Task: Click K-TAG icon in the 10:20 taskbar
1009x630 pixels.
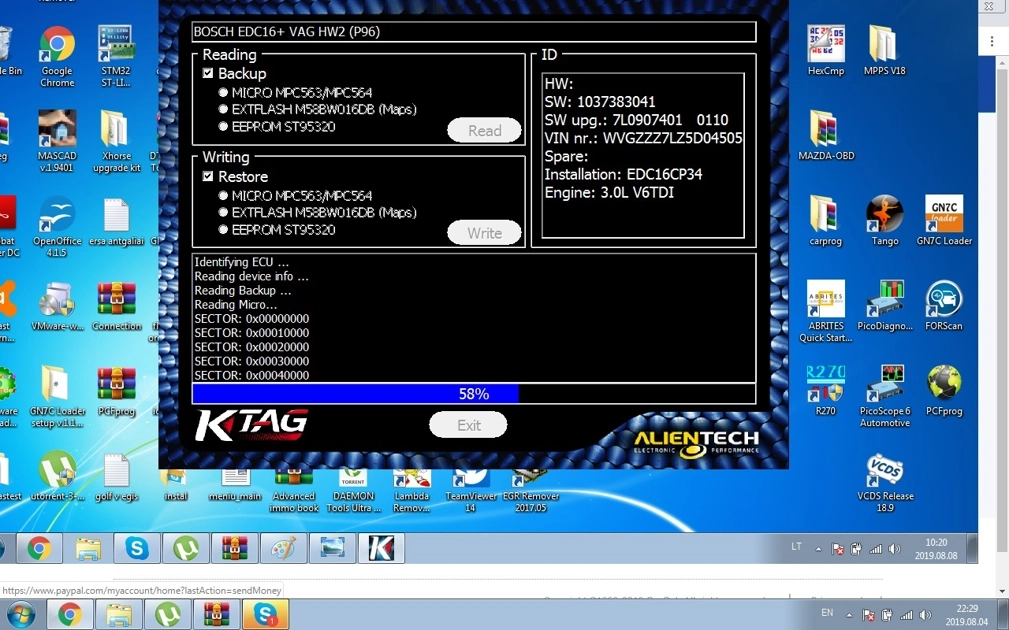Action: click(x=381, y=548)
